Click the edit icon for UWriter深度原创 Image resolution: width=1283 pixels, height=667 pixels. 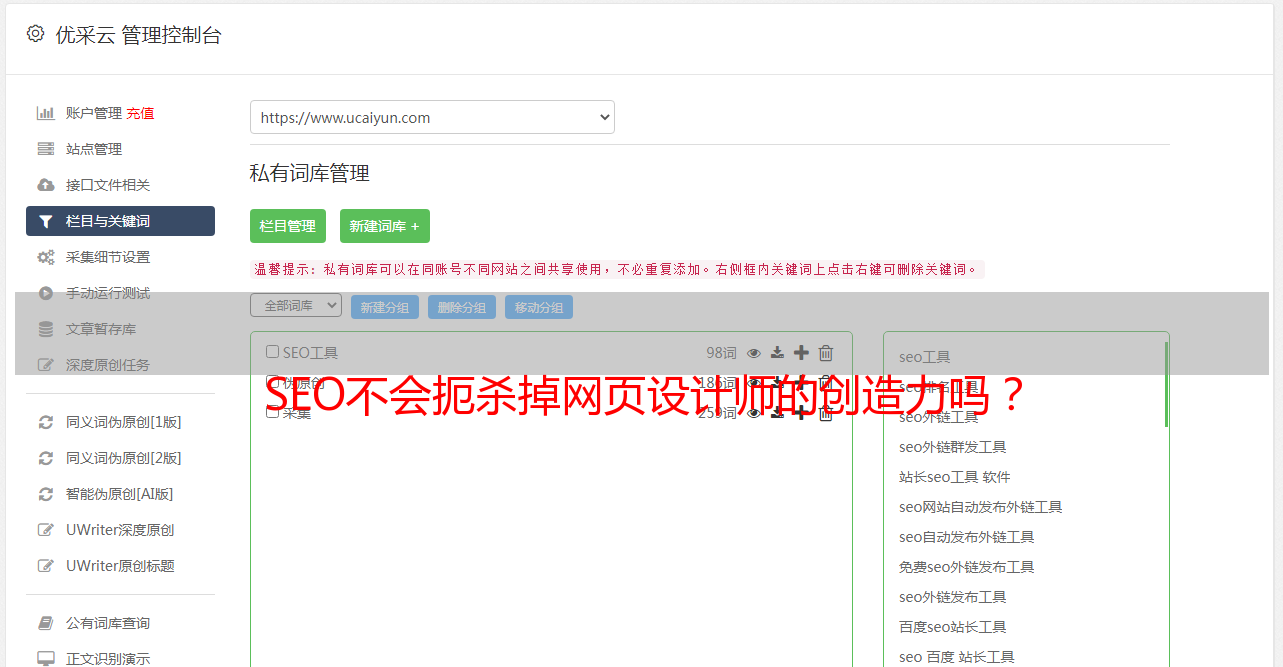point(45,530)
